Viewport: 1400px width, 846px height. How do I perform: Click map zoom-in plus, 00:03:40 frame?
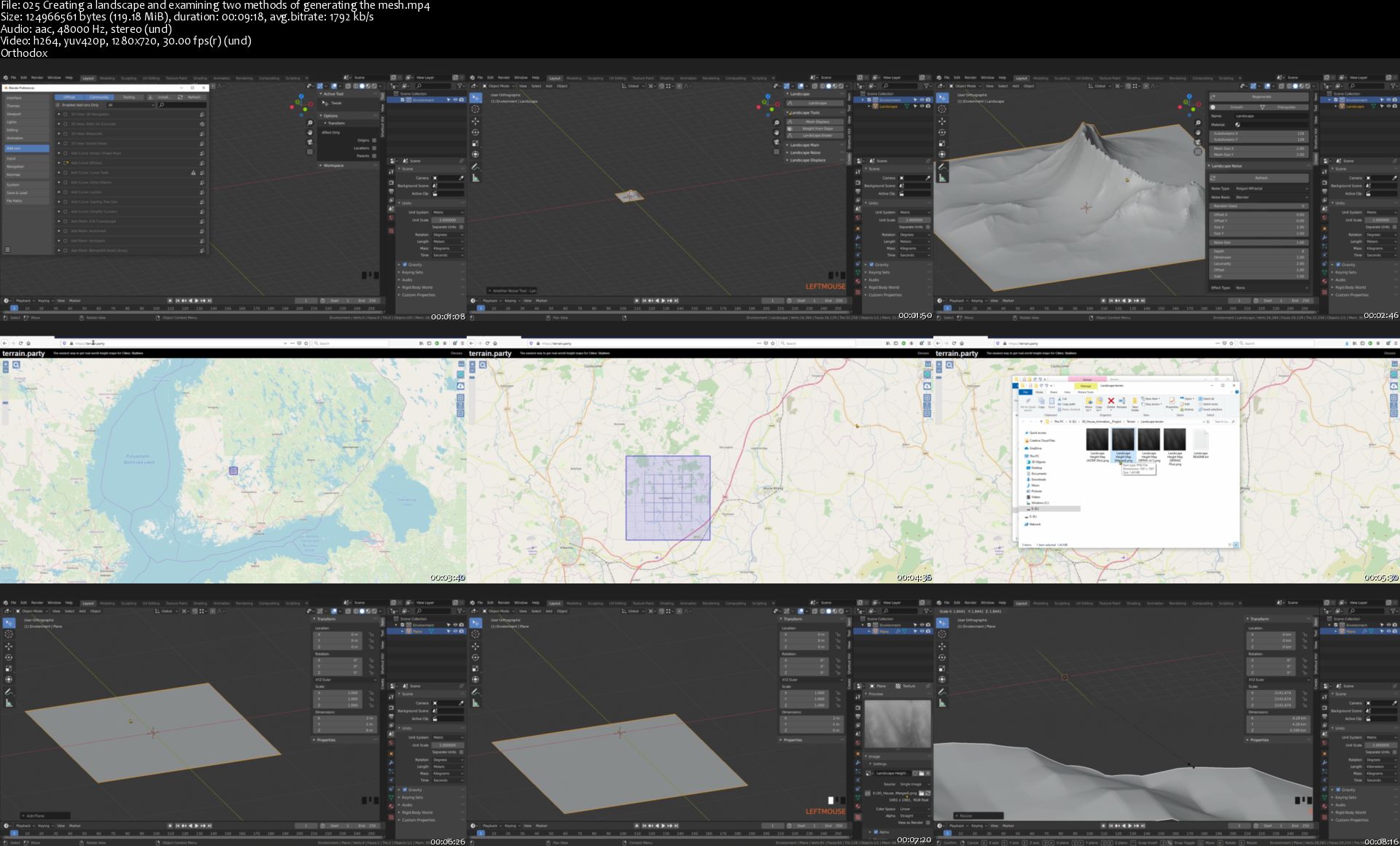click(6, 364)
